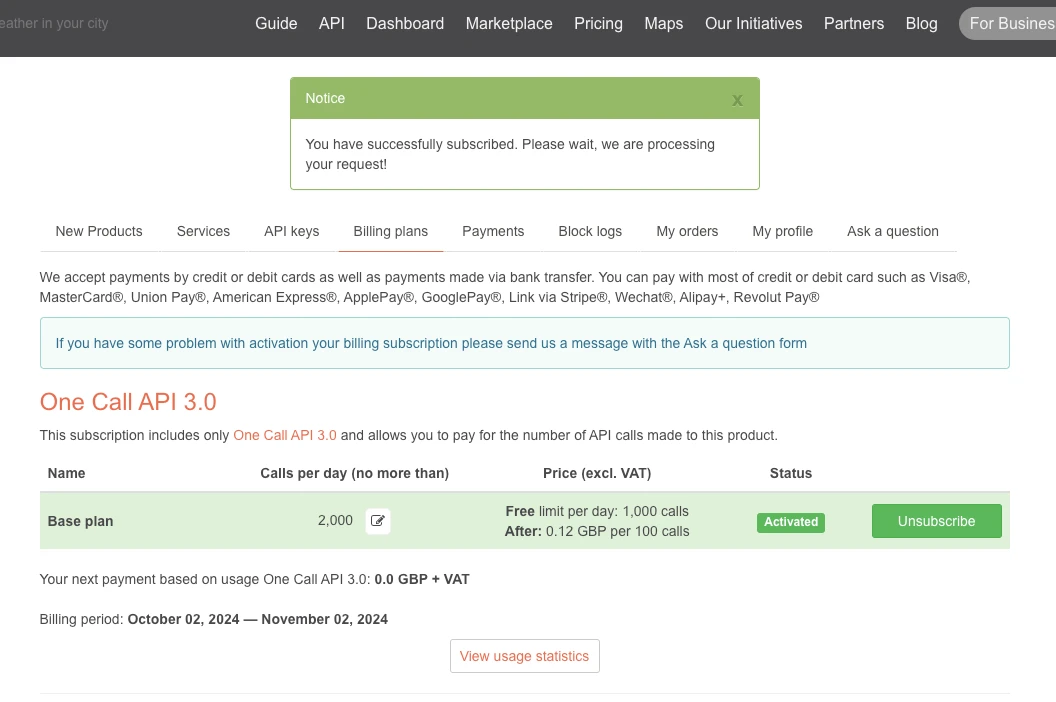Image resolution: width=1056 pixels, height=702 pixels.
Task: Open View usage statistics
Action: coord(524,656)
